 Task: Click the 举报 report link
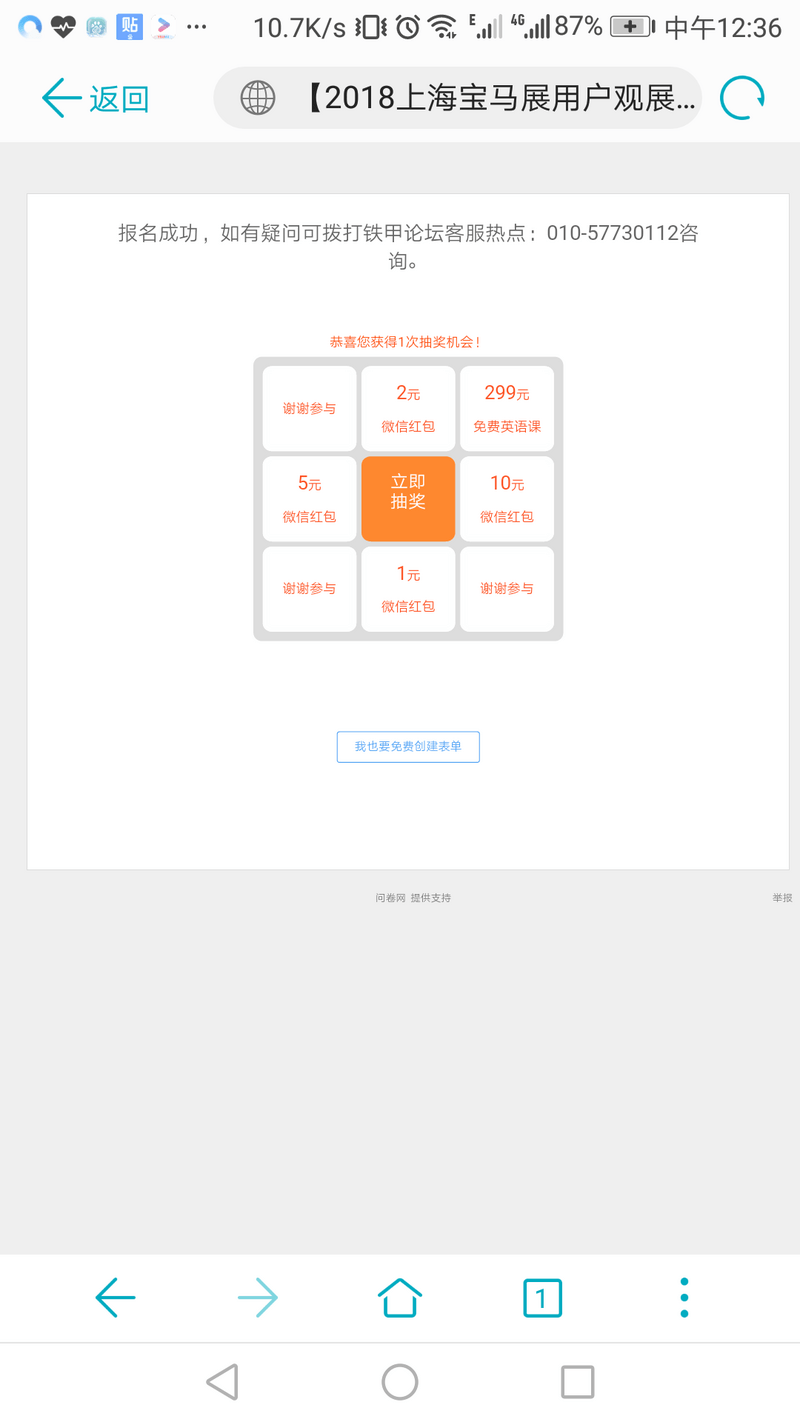[x=782, y=898]
